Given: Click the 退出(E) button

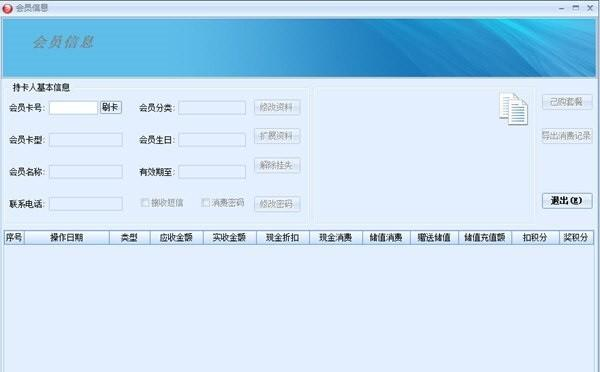Looking at the screenshot, I should coord(567,201).
